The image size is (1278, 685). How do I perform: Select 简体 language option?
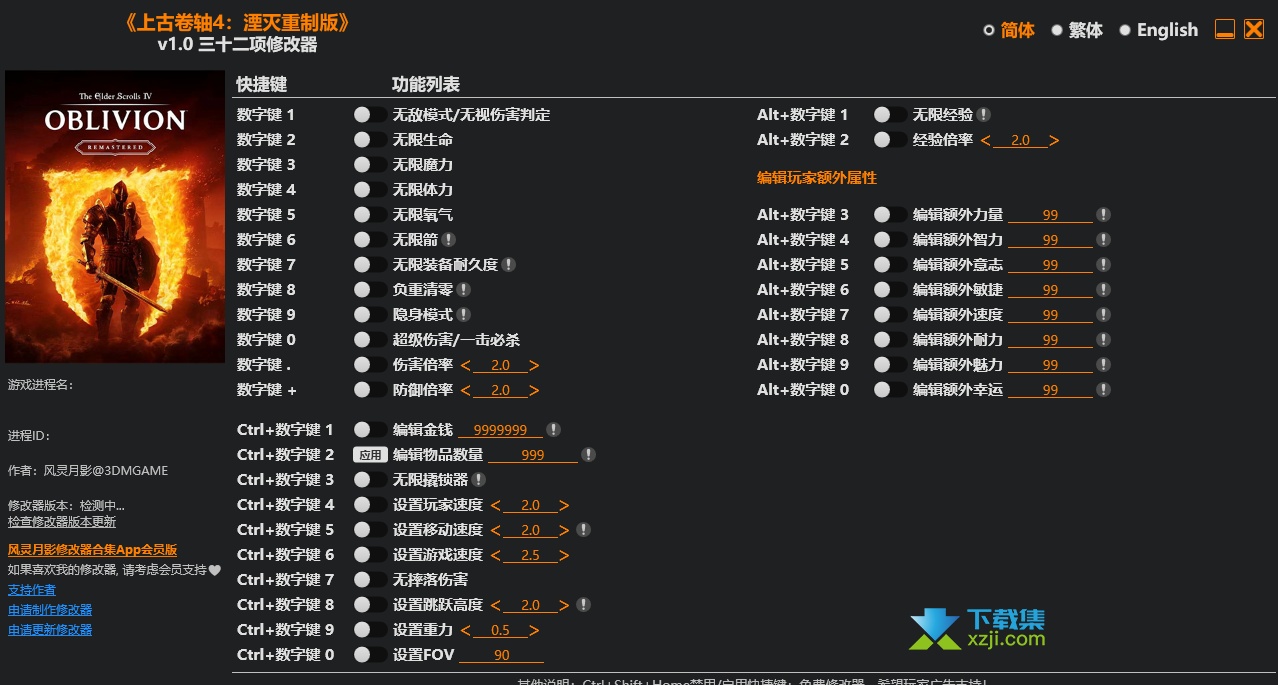click(x=1009, y=30)
